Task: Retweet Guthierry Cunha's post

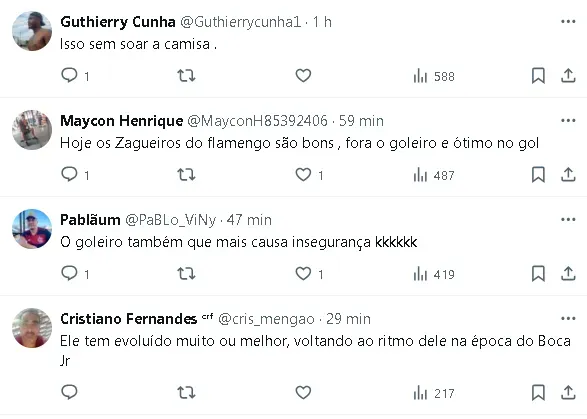Action: click(x=186, y=76)
